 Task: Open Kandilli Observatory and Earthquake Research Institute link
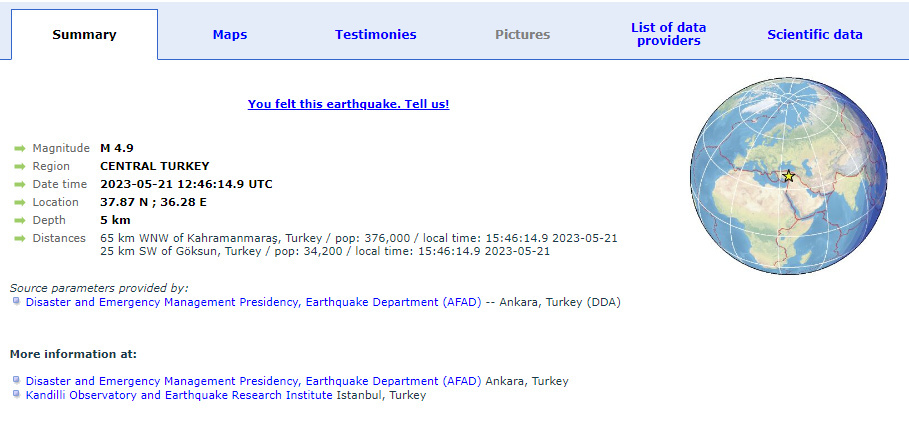point(178,395)
